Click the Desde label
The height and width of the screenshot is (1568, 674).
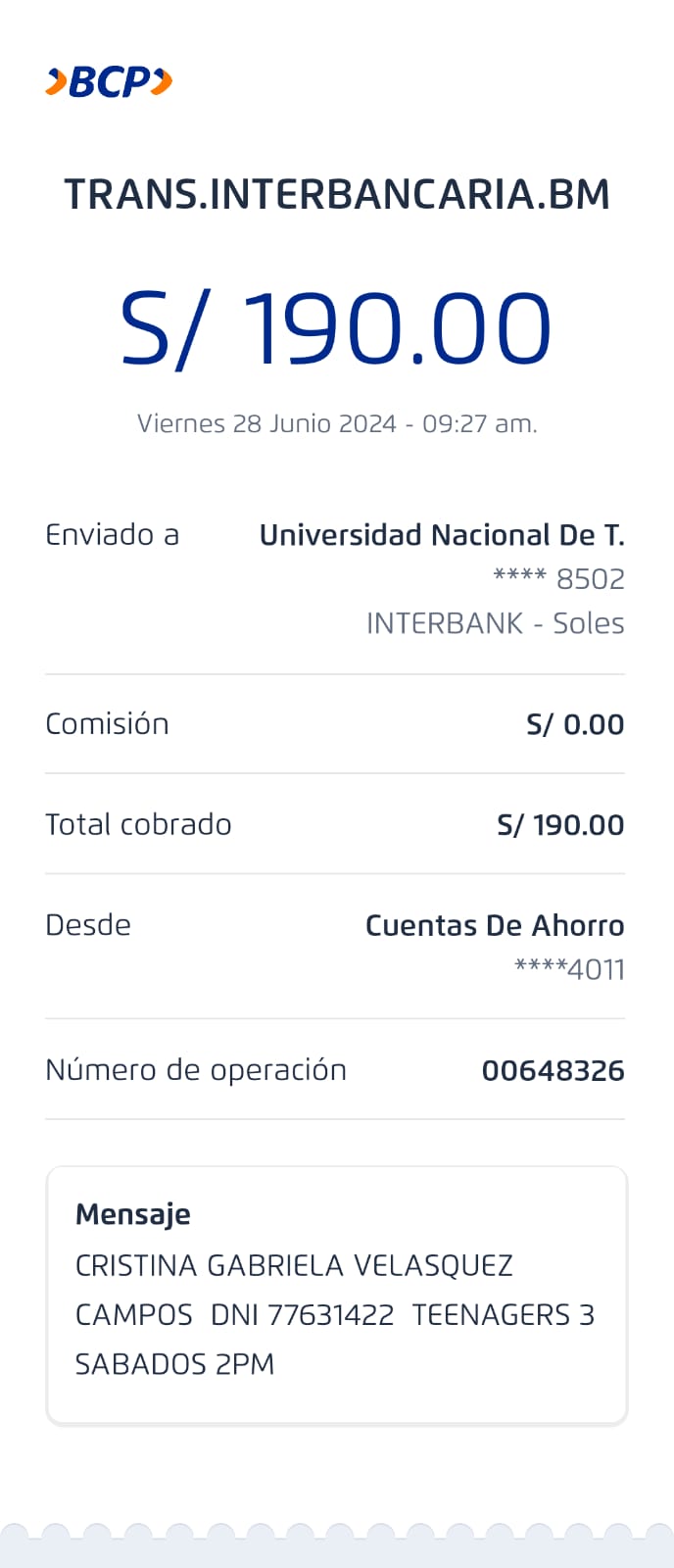[88, 925]
